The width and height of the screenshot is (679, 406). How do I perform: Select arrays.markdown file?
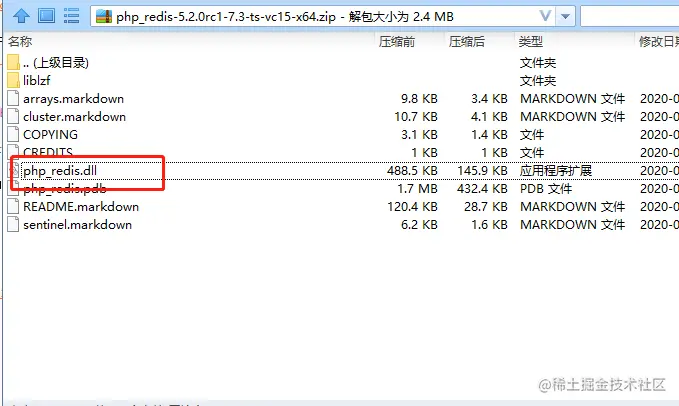point(73,99)
